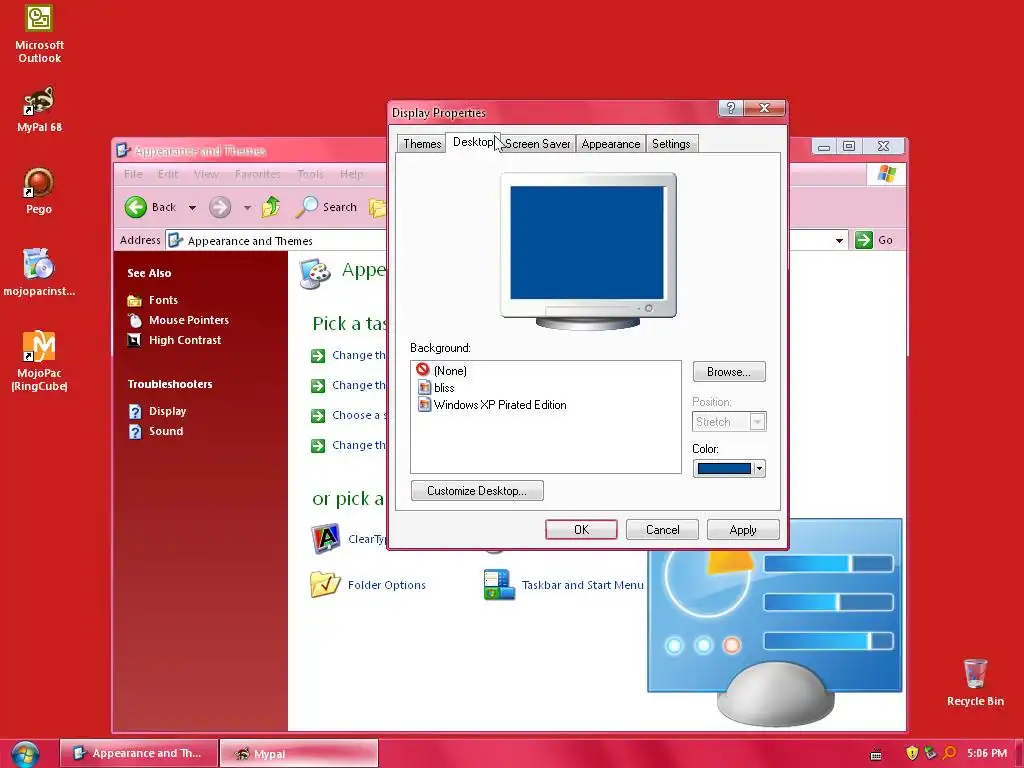Open MojoPac (RingCube) desktop shortcut
The image size is (1024, 768).
click(39, 360)
